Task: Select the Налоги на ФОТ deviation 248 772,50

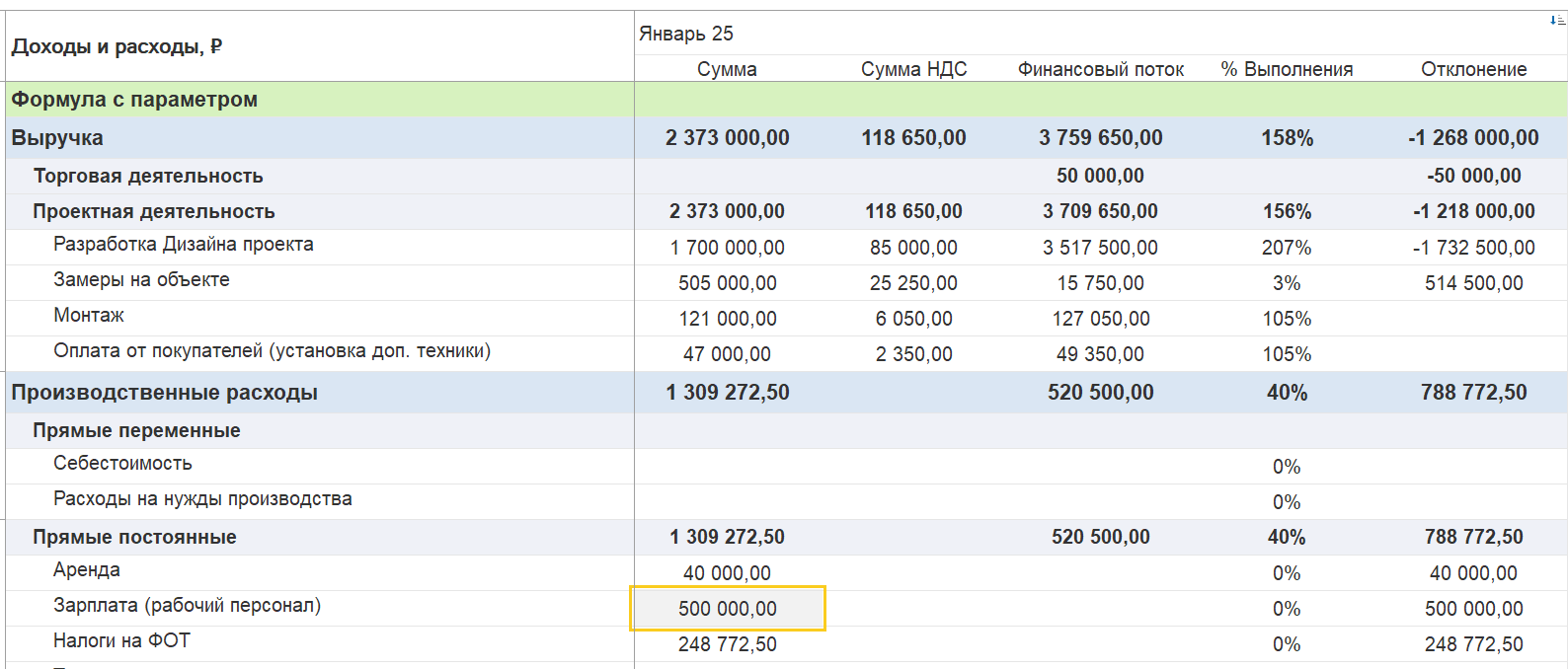Action: pyautogui.click(x=1474, y=644)
